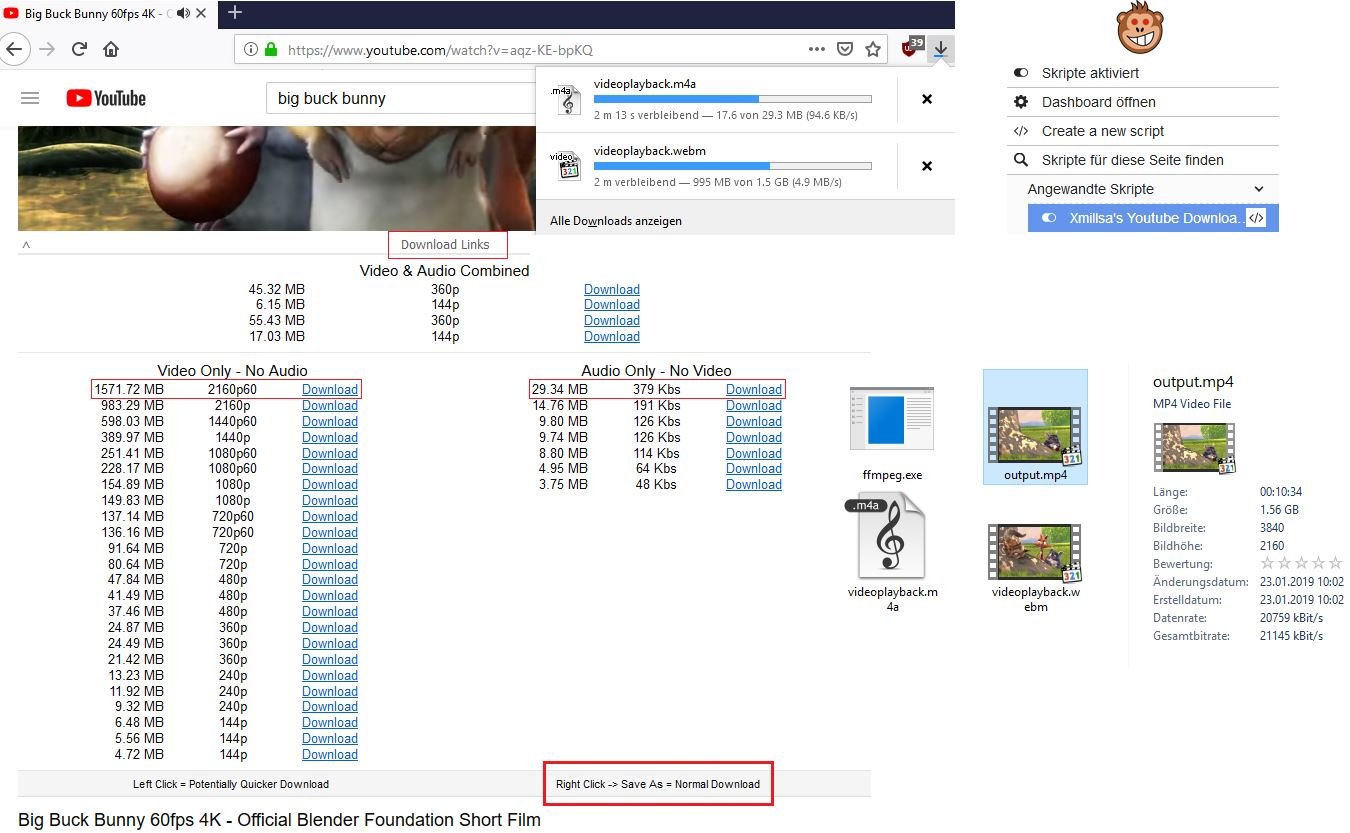Collapse the Angewandte Skripte section
This screenshot has width=1350, height=833.
pos(1259,189)
